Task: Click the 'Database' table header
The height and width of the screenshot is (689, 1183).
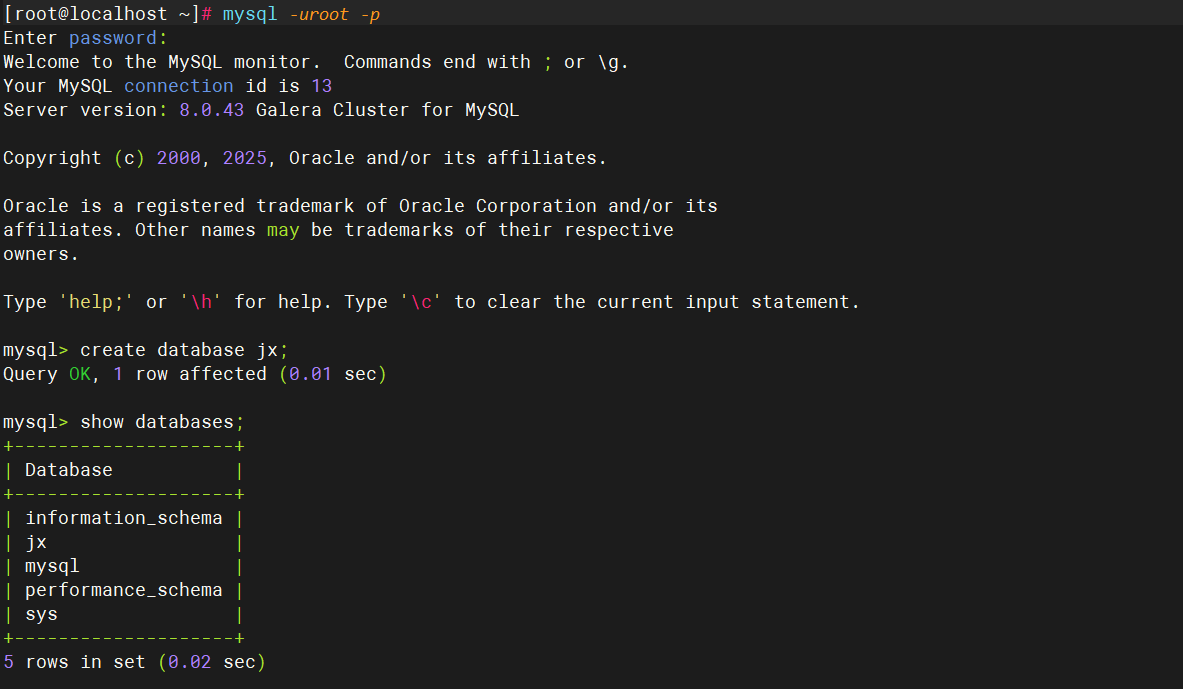Action: 69,470
